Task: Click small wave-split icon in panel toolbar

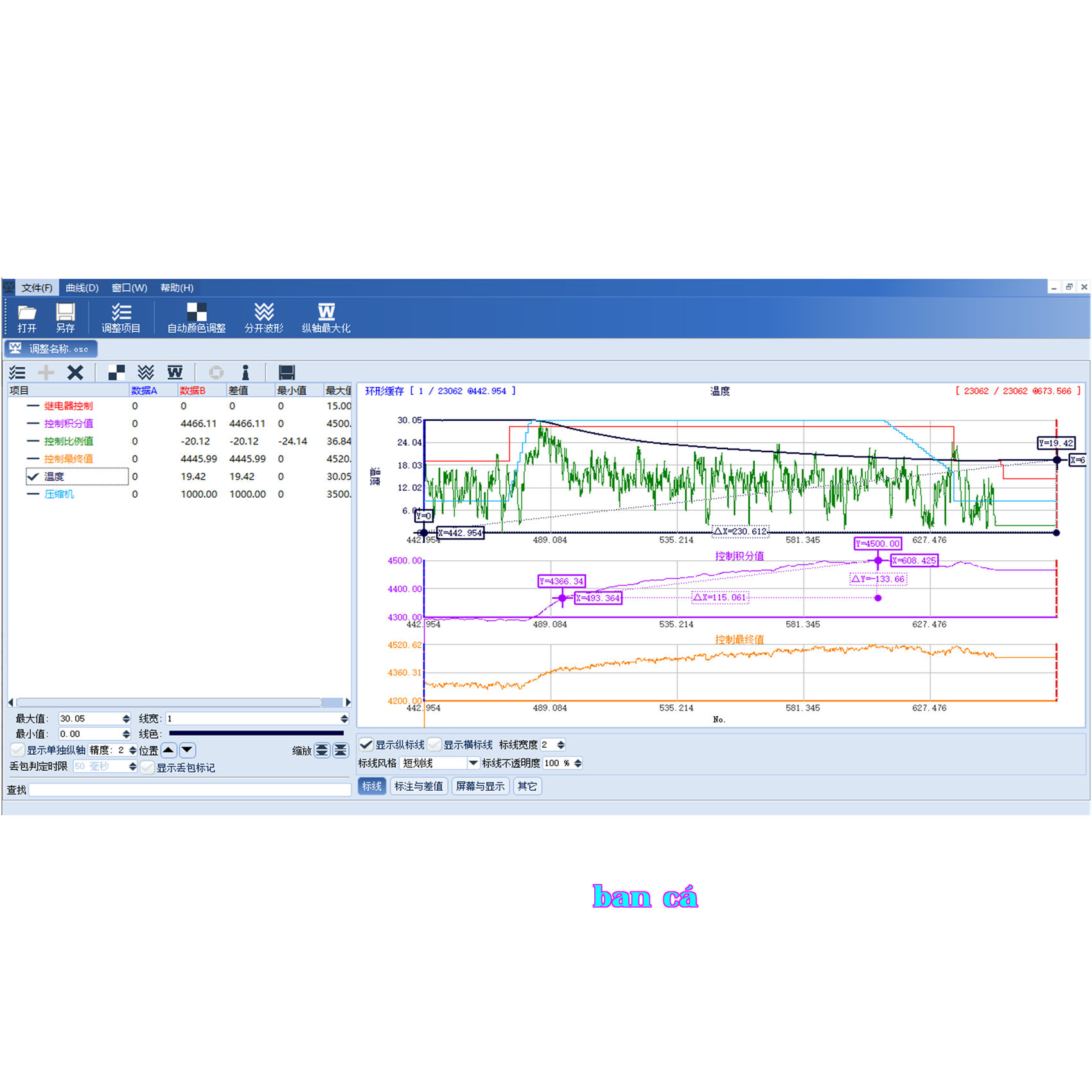Action: (x=146, y=373)
